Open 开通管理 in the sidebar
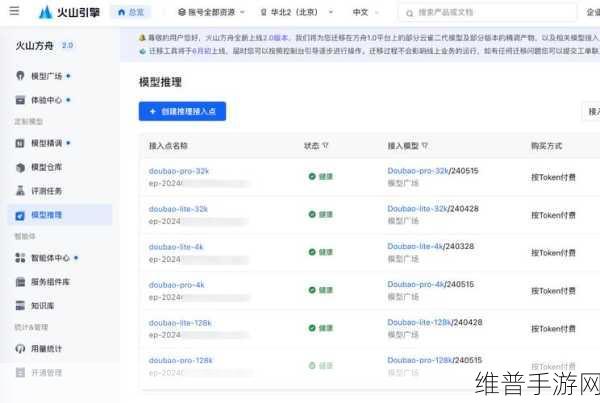Viewport: 600px width, 403px height. [x=46, y=372]
